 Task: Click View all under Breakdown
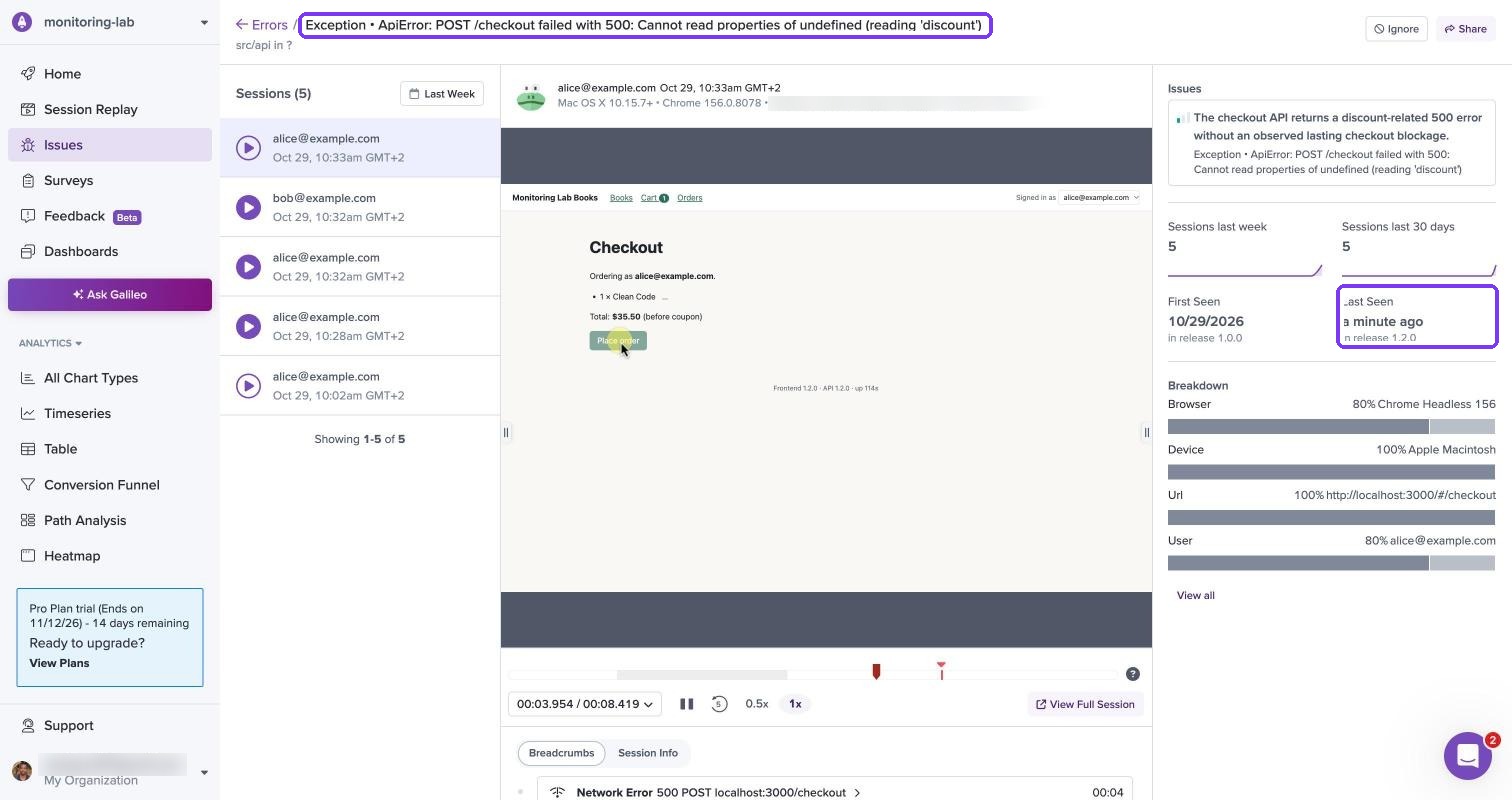(x=1196, y=595)
